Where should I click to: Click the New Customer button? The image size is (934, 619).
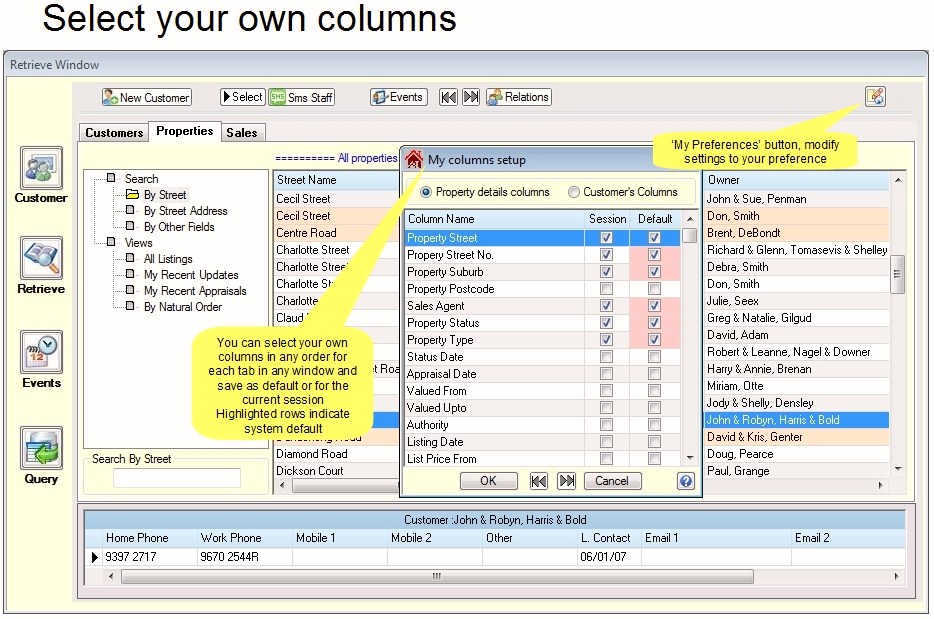click(145, 97)
